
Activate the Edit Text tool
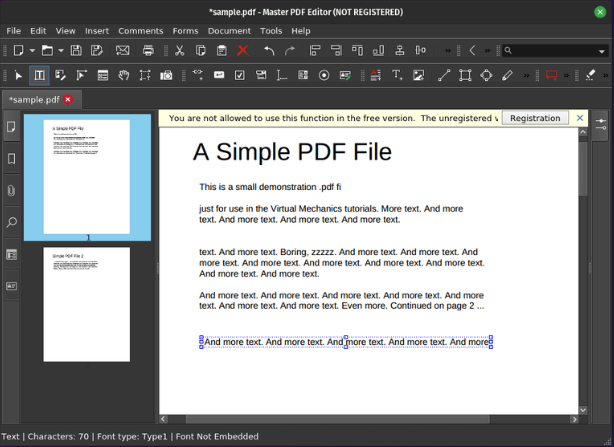click(39, 75)
